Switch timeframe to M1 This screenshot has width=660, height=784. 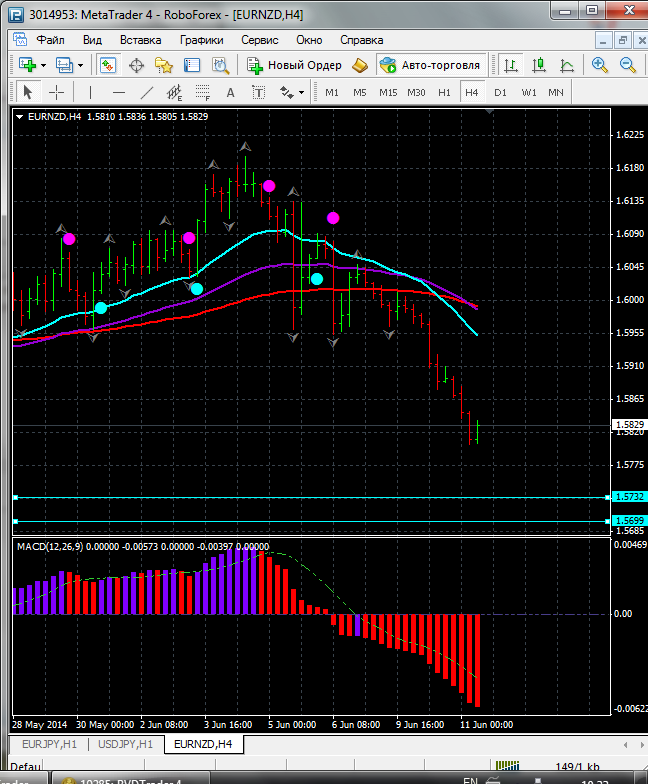332,92
